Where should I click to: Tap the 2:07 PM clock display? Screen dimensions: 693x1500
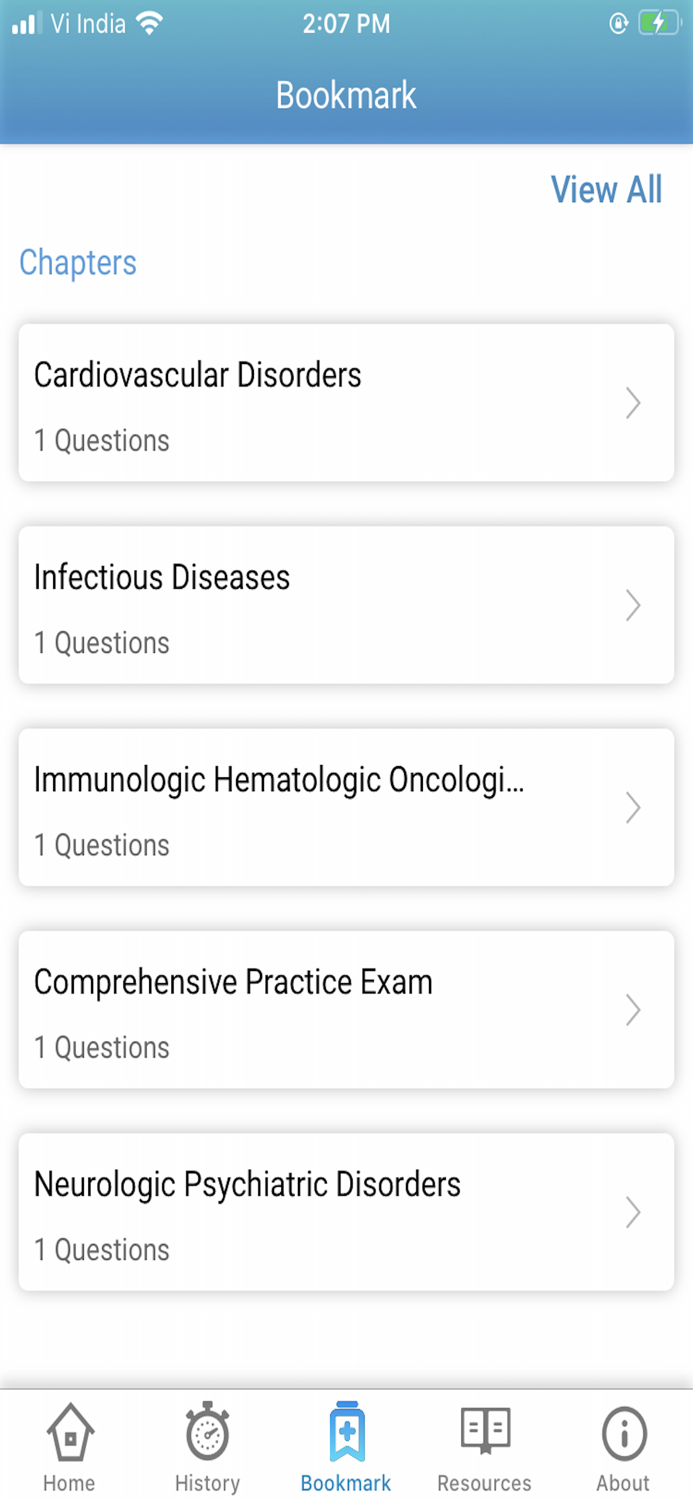tap(346, 24)
